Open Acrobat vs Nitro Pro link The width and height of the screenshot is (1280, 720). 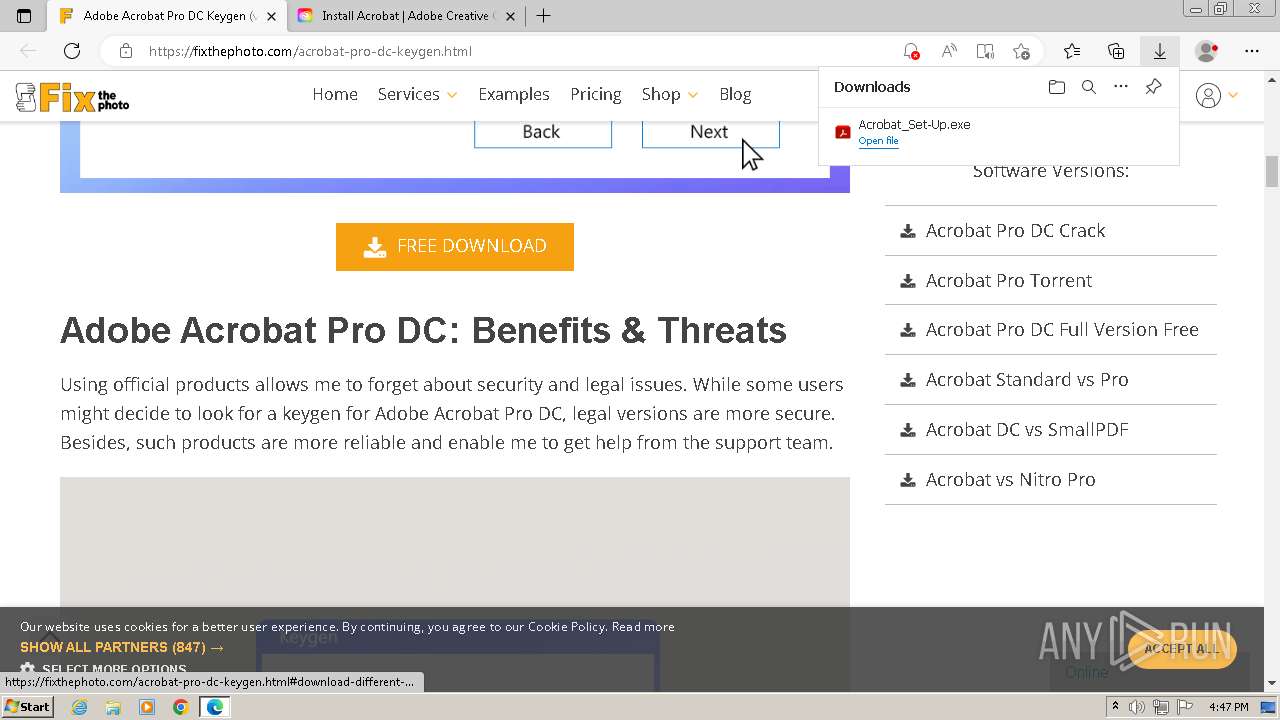pyautogui.click(x=1011, y=479)
